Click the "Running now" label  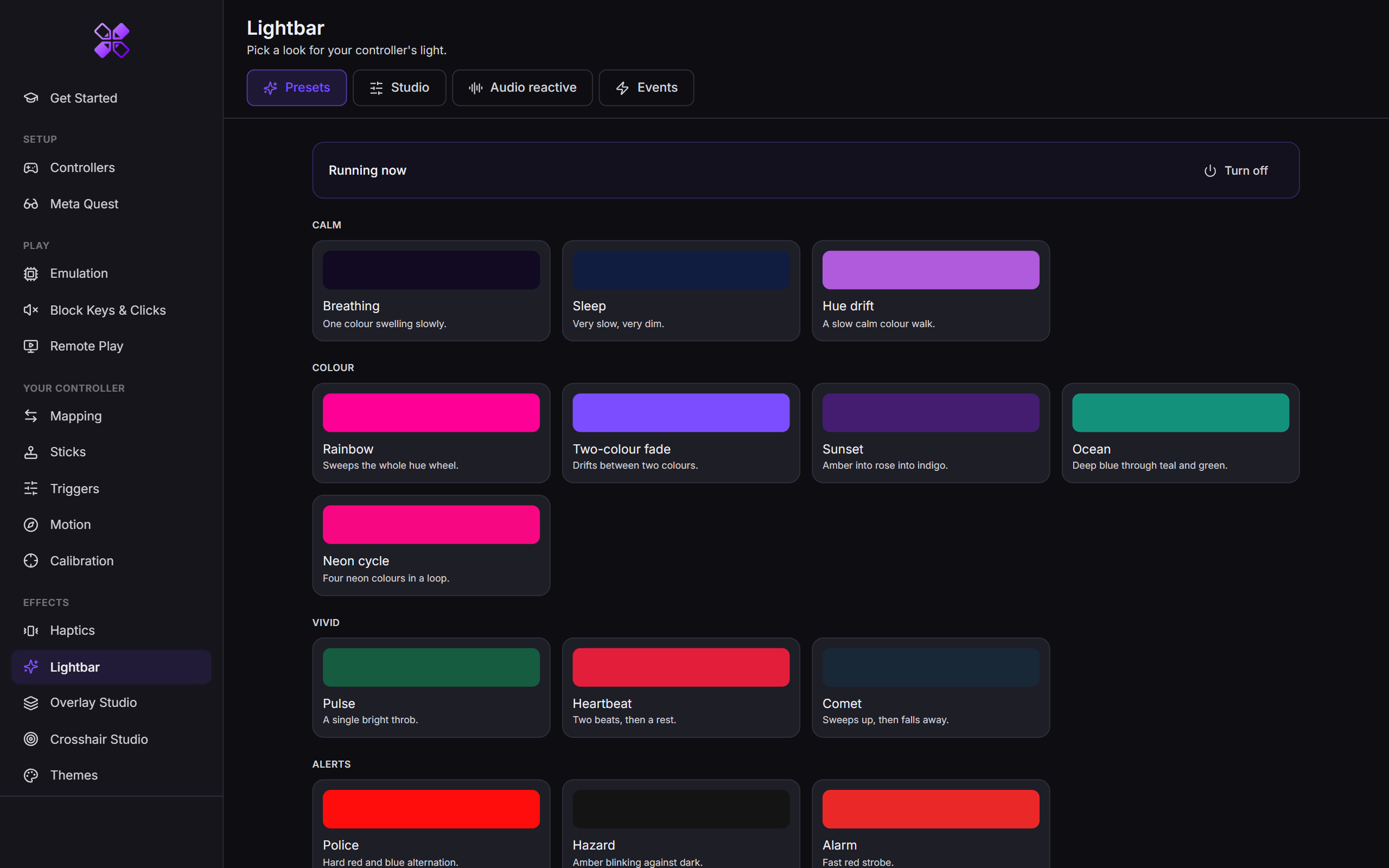point(367,170)
